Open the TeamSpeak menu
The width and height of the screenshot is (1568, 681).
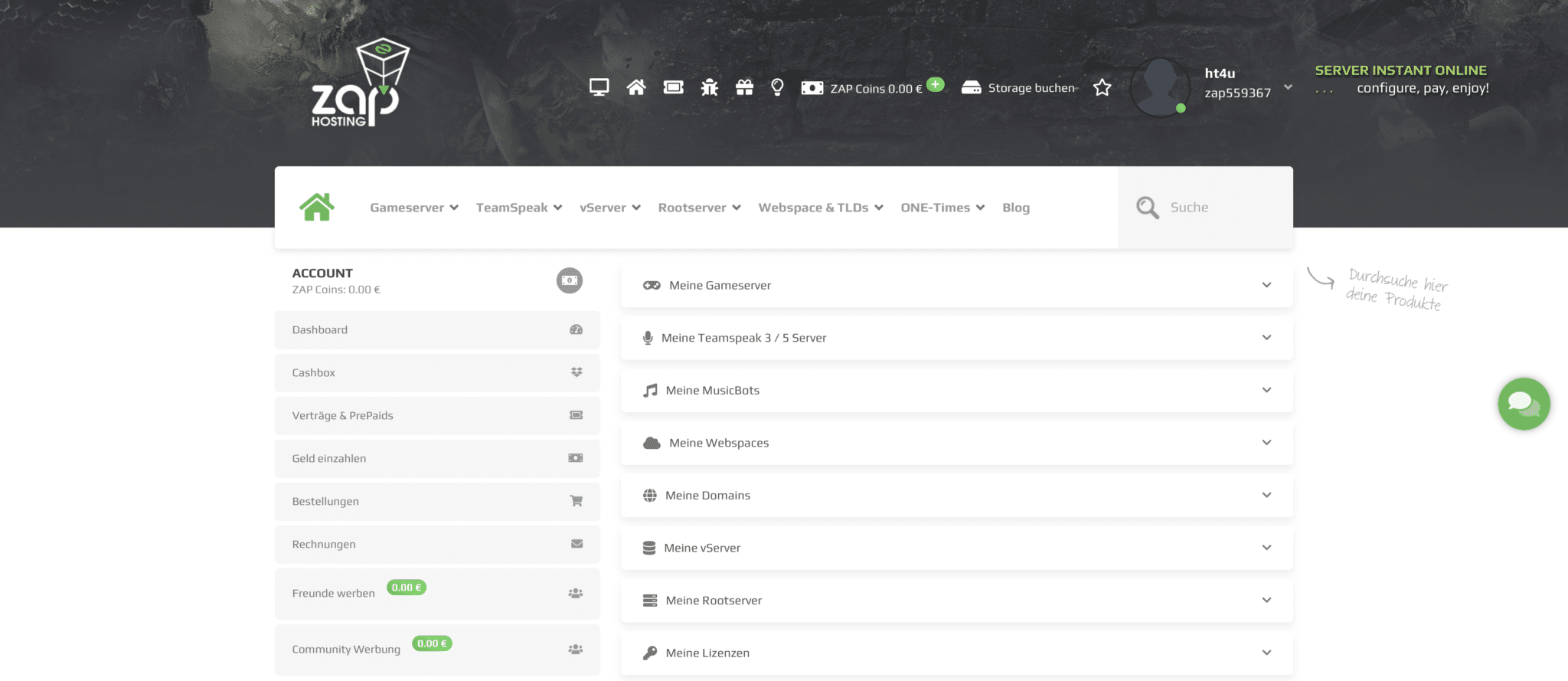[519, 208]
